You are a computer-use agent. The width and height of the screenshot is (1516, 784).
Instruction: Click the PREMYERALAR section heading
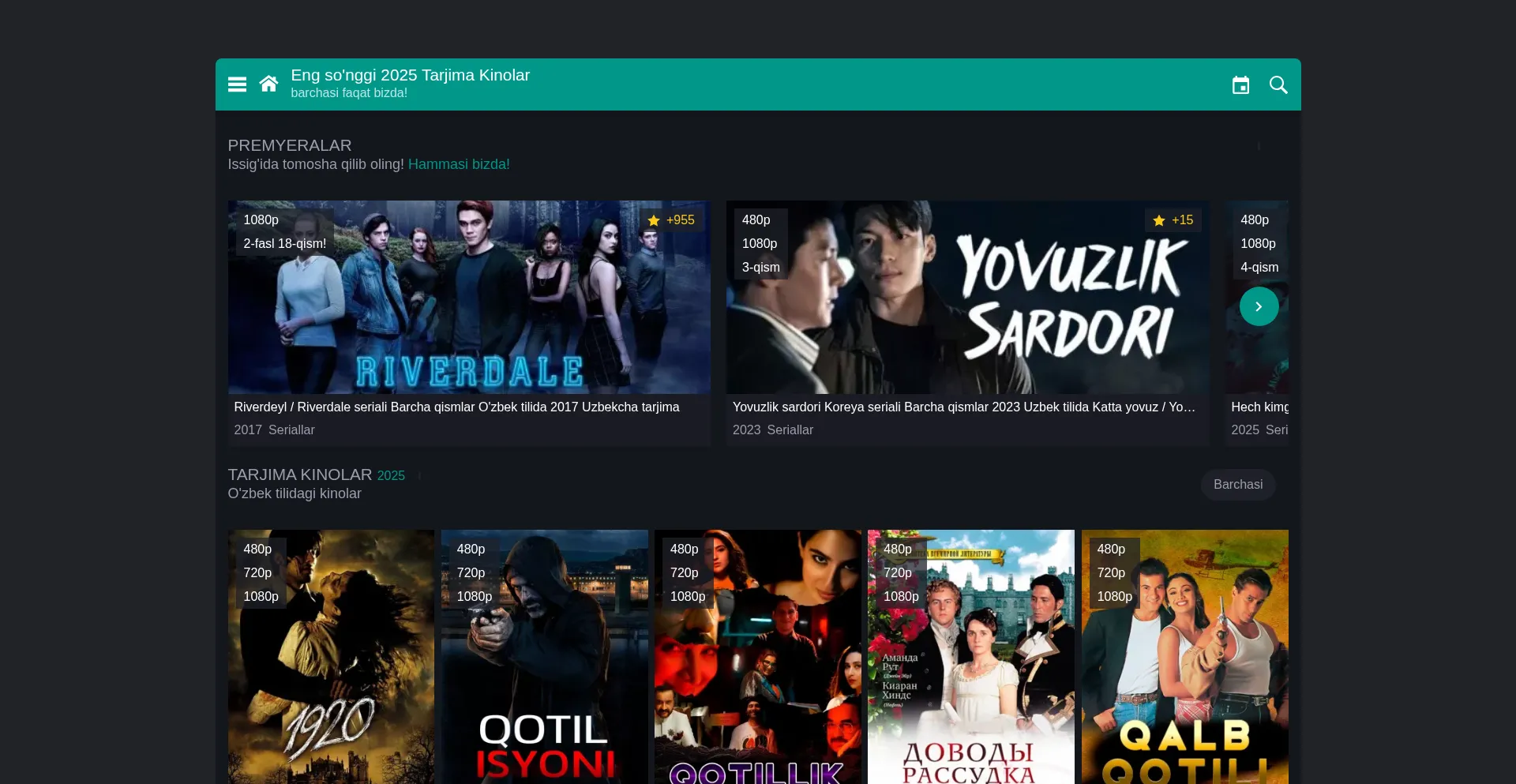290,145
